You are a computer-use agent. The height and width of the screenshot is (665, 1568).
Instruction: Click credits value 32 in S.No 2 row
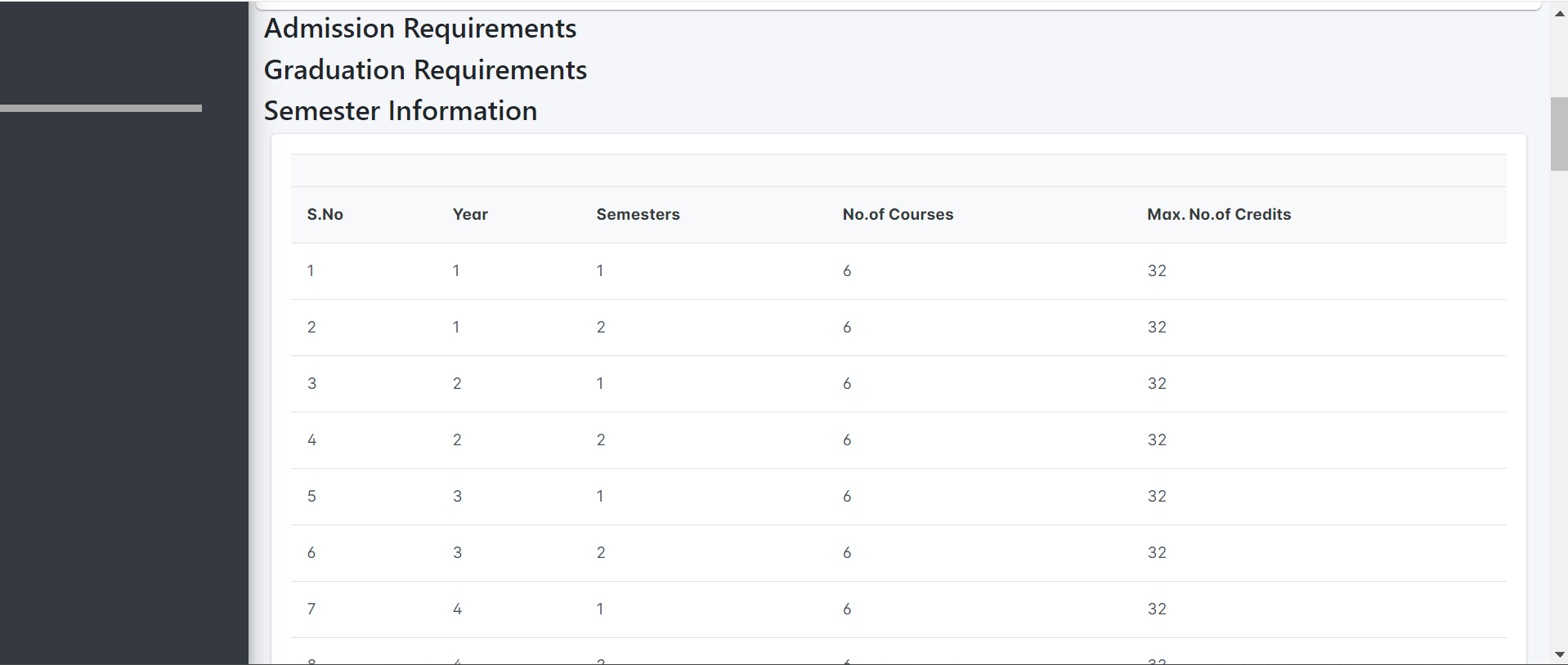[x=1157, y=327]
